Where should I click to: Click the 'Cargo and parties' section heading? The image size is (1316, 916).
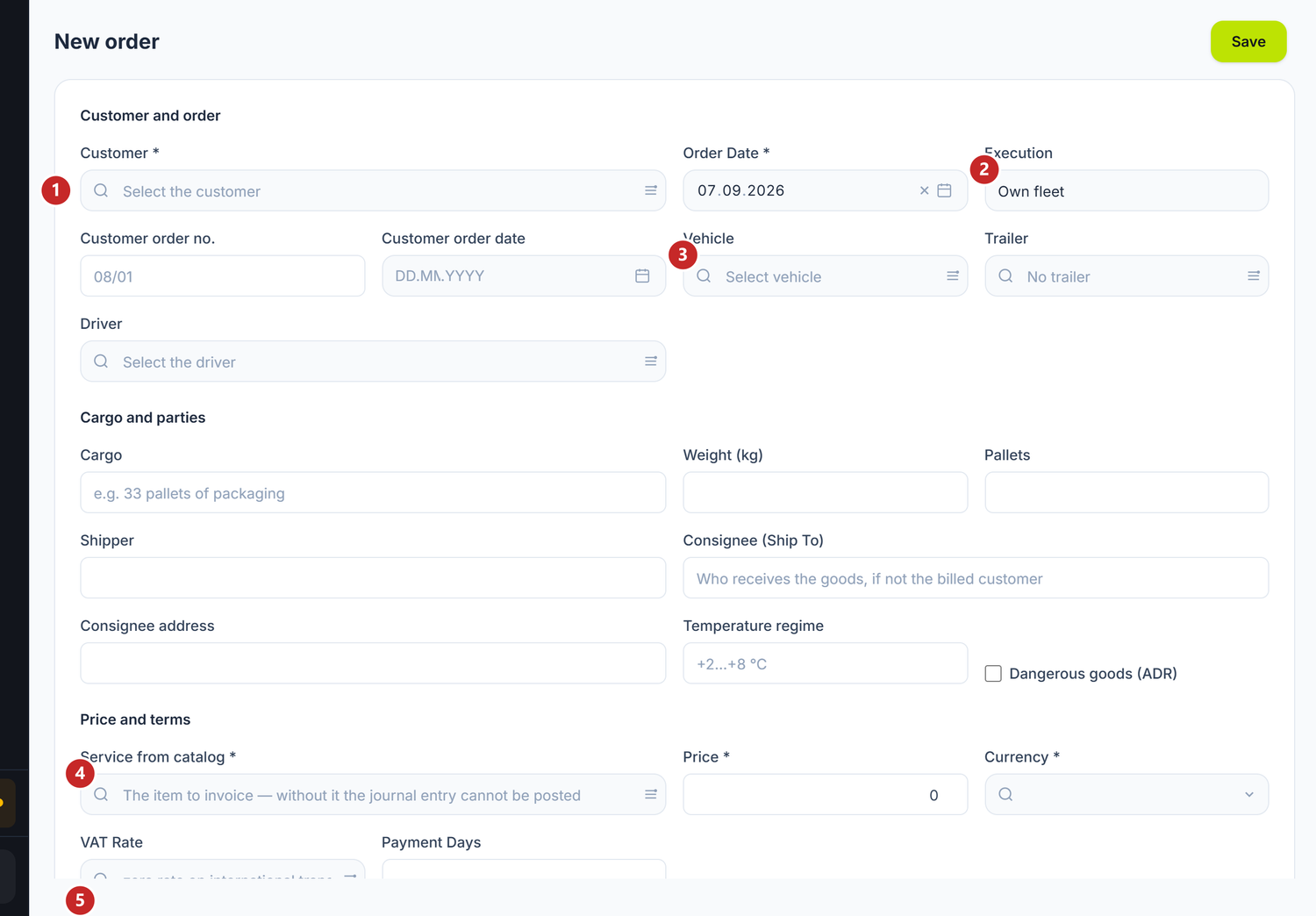(x=143, y=417)
